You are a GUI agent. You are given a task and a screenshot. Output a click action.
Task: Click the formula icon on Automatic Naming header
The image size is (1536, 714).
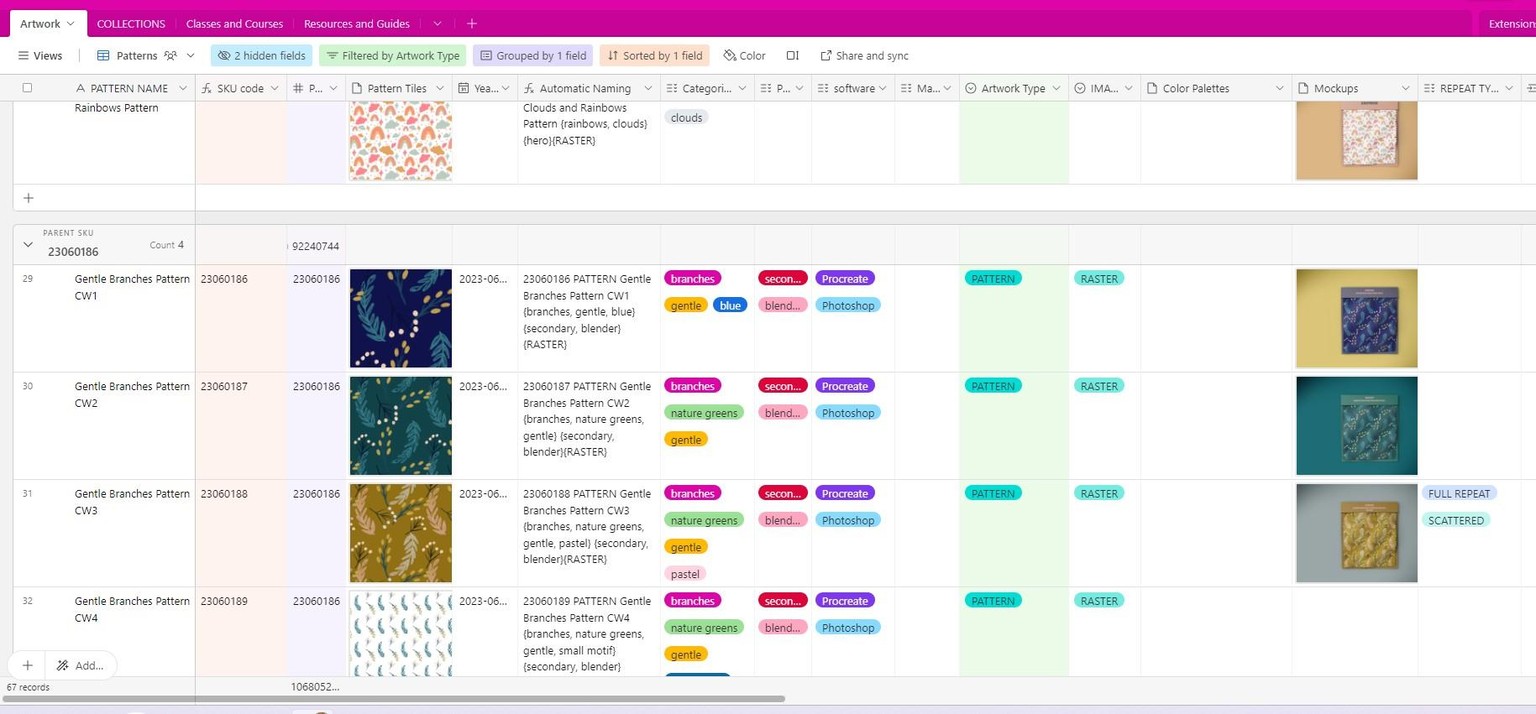529,88
